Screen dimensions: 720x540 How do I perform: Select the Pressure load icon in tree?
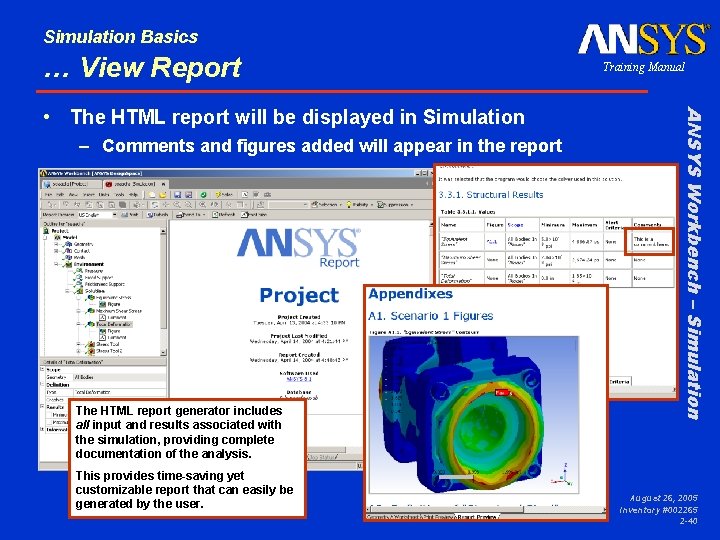[79, 271]
